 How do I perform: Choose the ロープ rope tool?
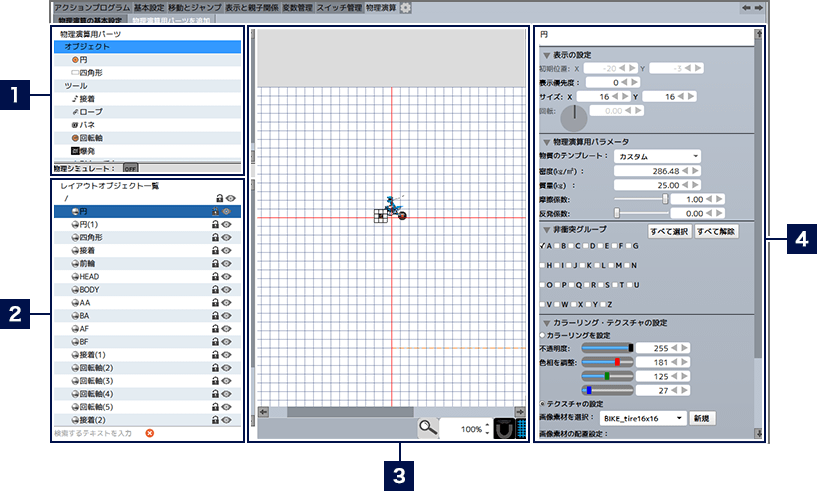(x=87, y=112)
